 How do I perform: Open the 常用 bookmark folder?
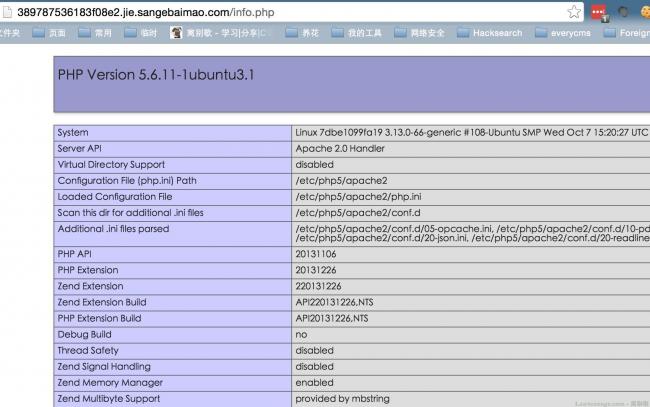[95, 33]
